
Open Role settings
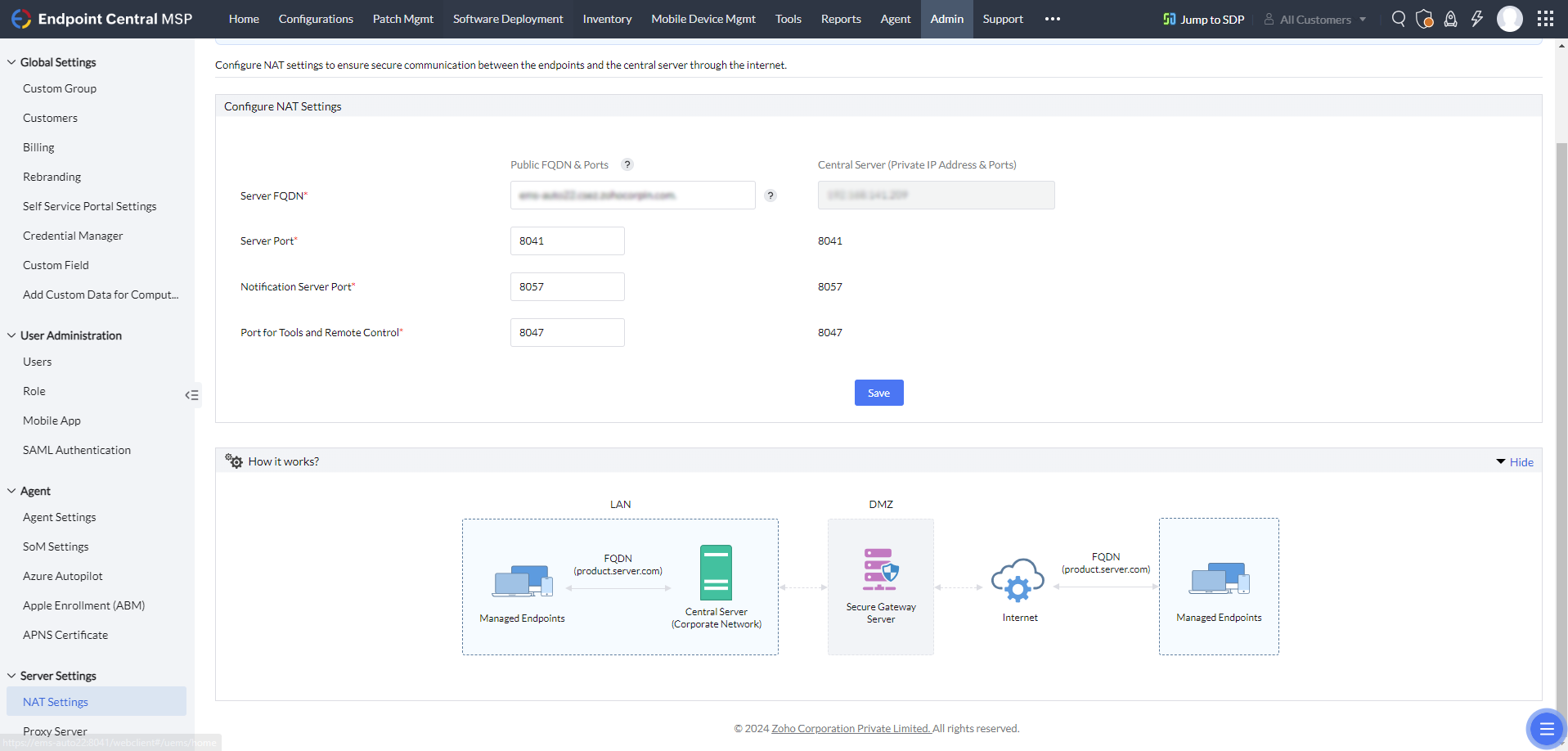pyautogui.click(x=34, y=391)
